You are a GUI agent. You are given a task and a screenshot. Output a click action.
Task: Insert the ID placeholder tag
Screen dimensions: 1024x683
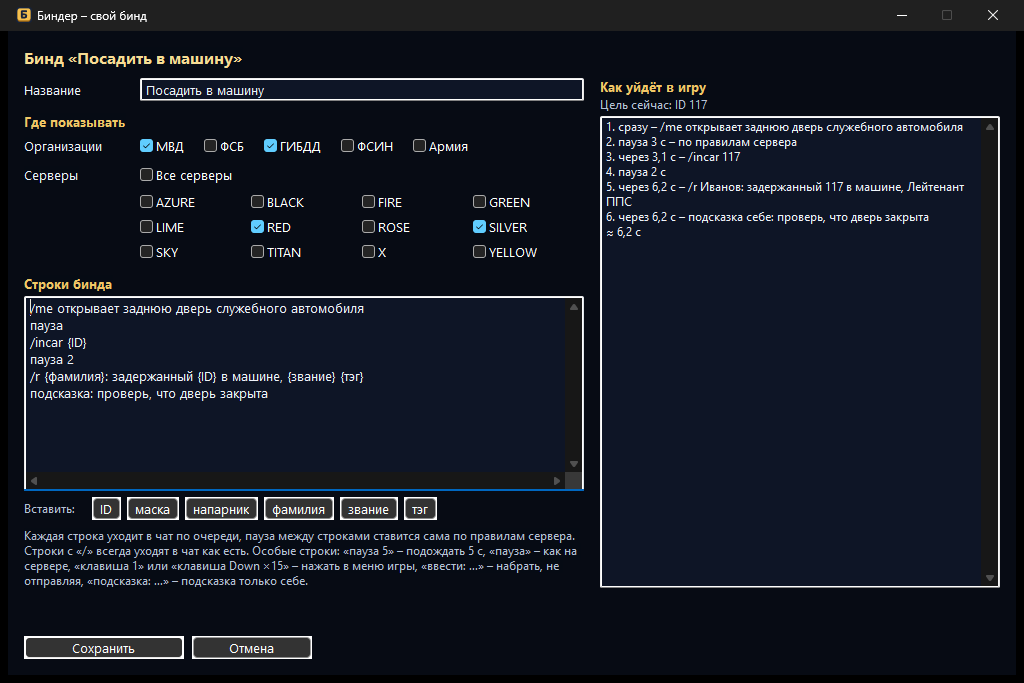click(106, 509)
